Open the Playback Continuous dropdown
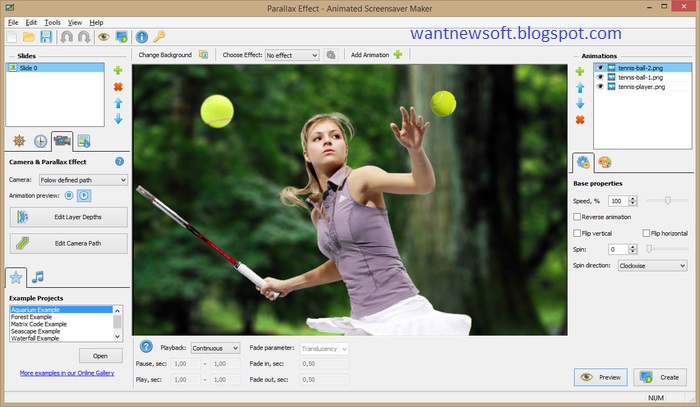Screen dimensions: 700x407 tap(215, 348)
